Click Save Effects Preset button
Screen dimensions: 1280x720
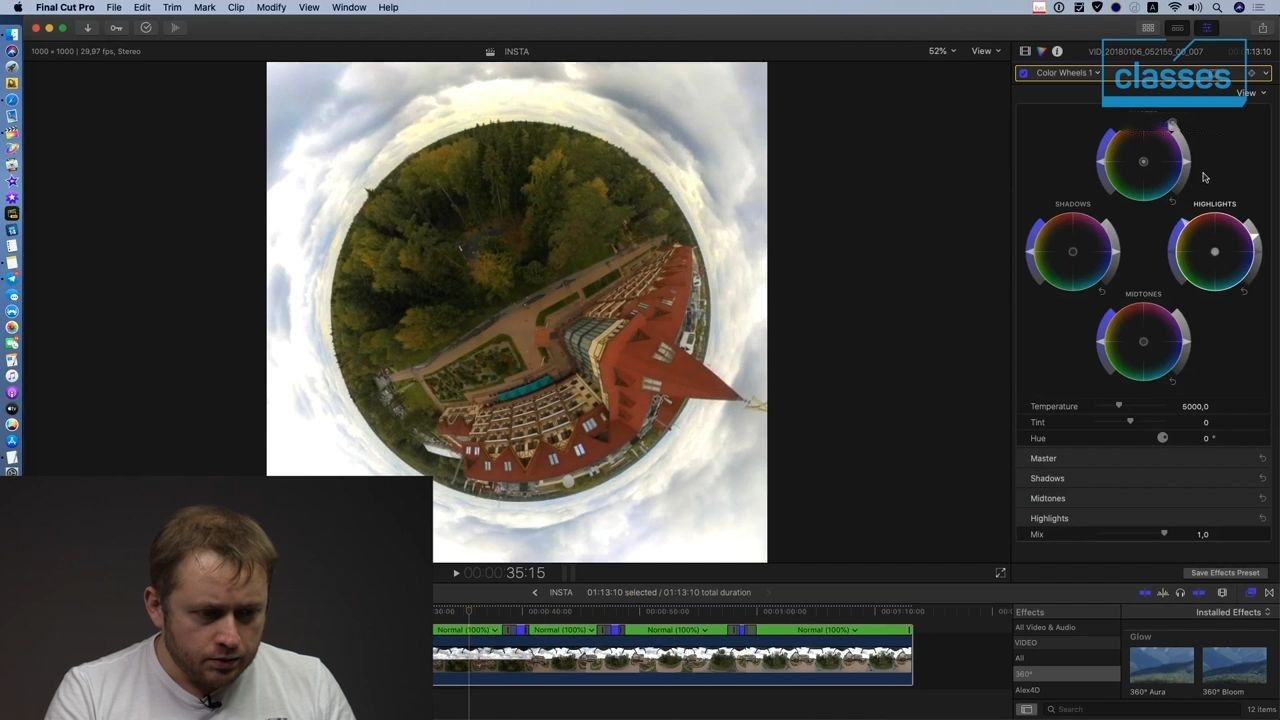pyautogui.click(x=1225, y=573)
